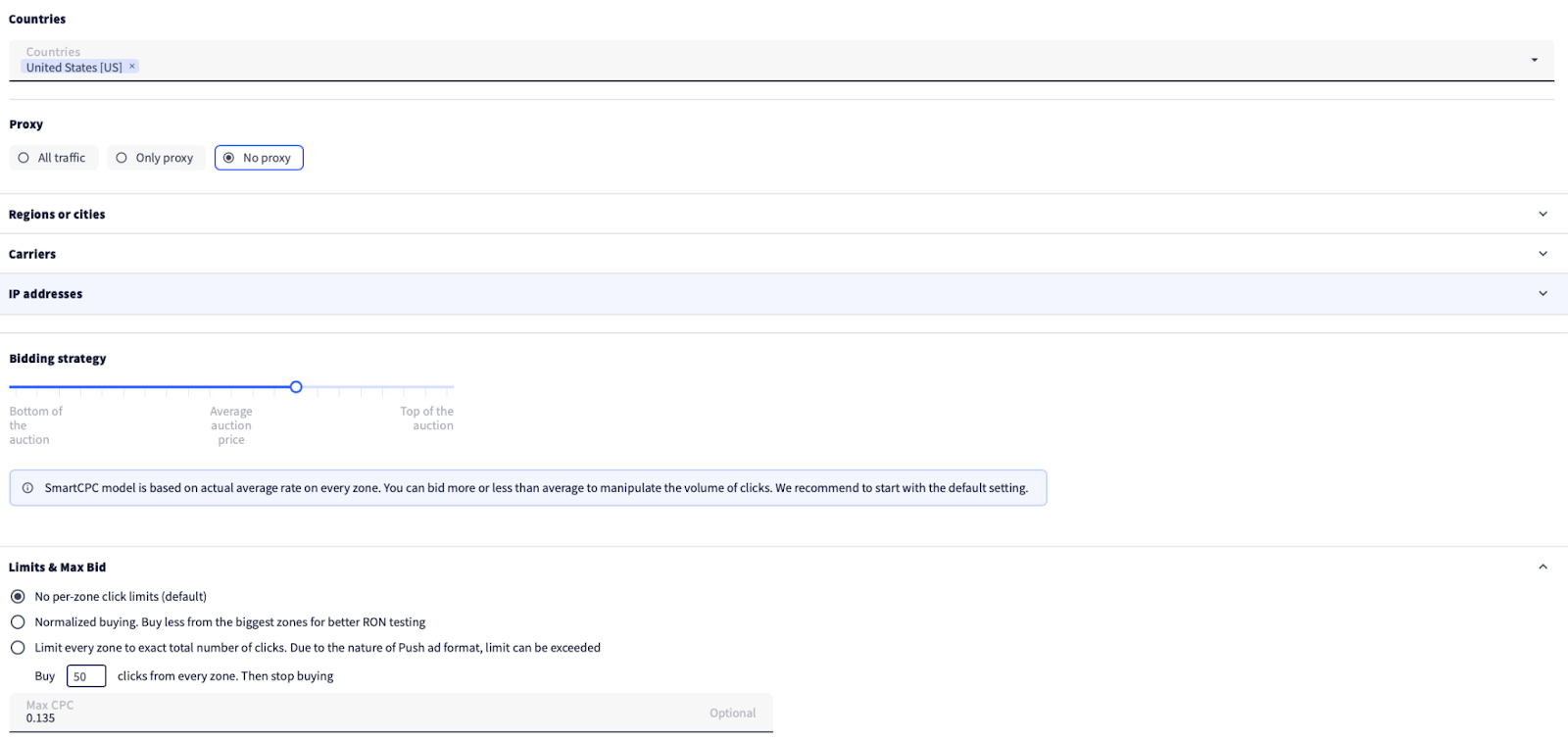Select Normalized buying radio option
This screenshot has width=1568, height=741.
click(18, 622)
